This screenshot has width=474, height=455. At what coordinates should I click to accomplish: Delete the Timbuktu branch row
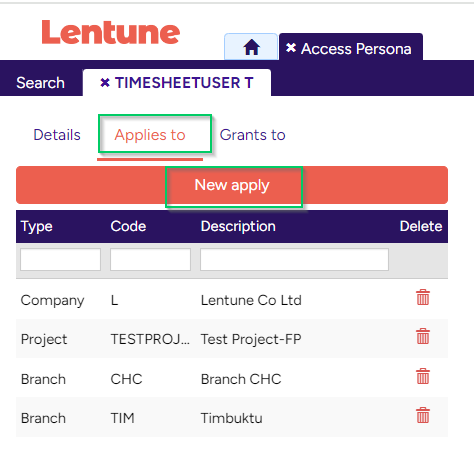point(423,415)
